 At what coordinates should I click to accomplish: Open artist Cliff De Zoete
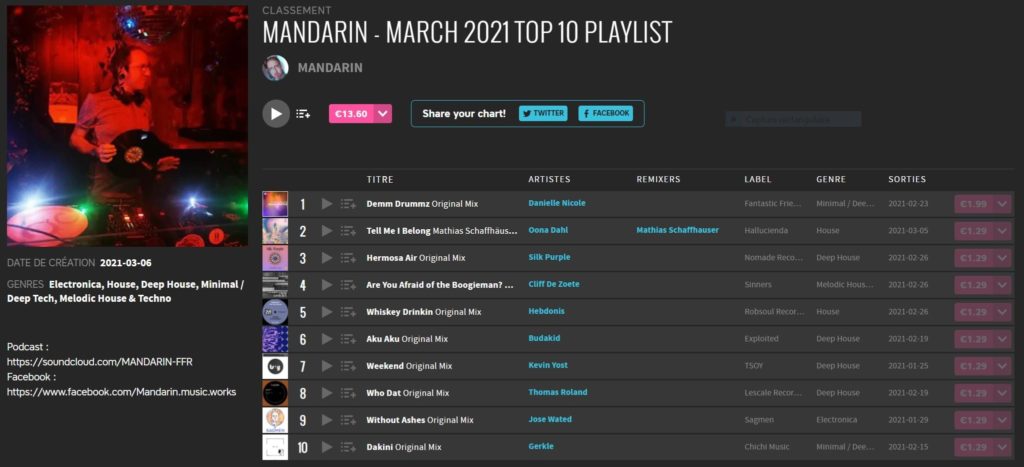(x=554, y=284)
